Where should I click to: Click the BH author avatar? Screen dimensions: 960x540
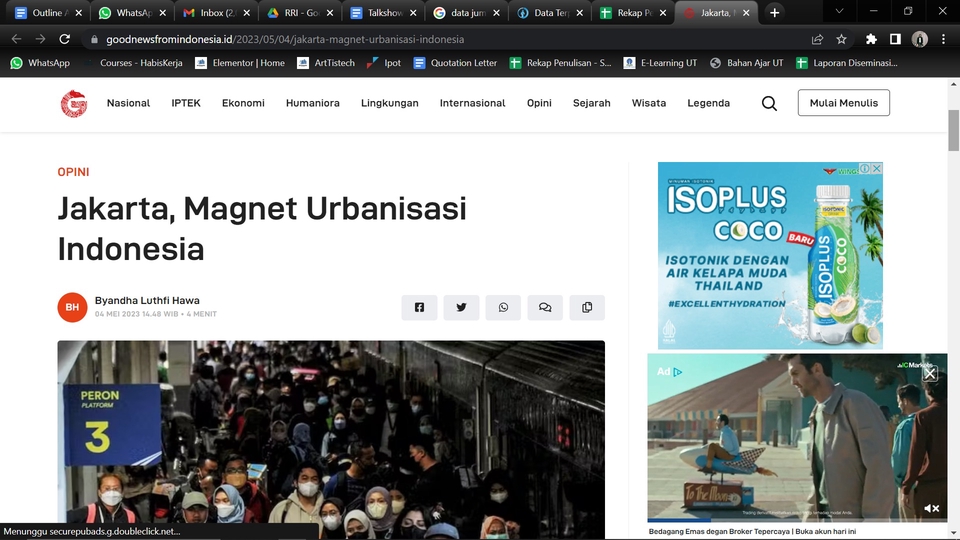tap(72, 307)
